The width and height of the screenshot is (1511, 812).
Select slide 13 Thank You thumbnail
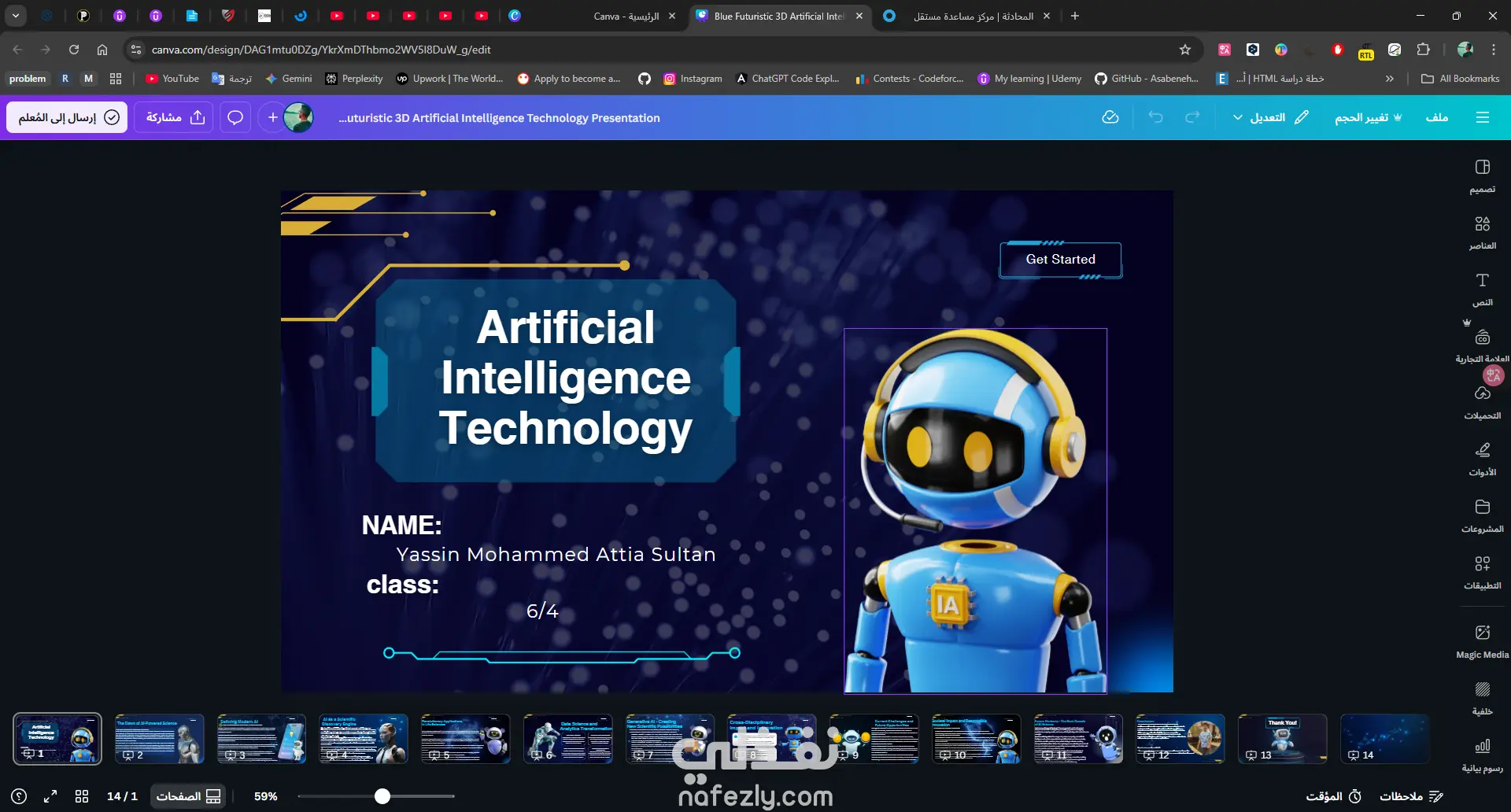coord(1283,739)
